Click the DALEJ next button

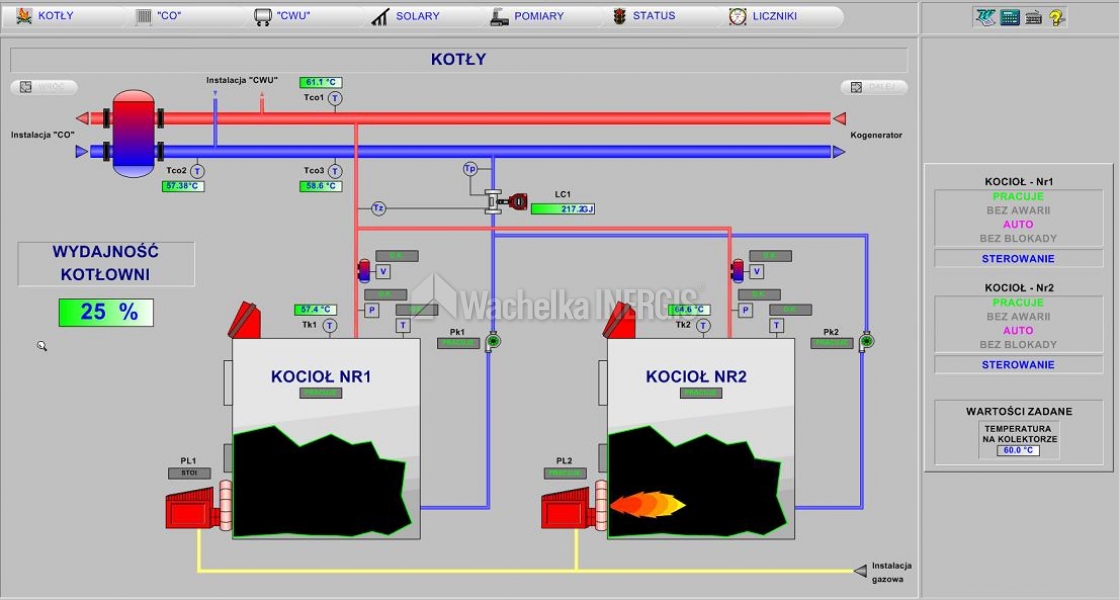874,87
